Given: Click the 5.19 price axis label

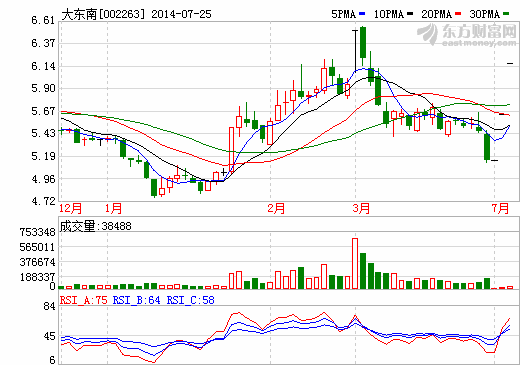Looking at the screenshot, I should click(x=43, y=156).
